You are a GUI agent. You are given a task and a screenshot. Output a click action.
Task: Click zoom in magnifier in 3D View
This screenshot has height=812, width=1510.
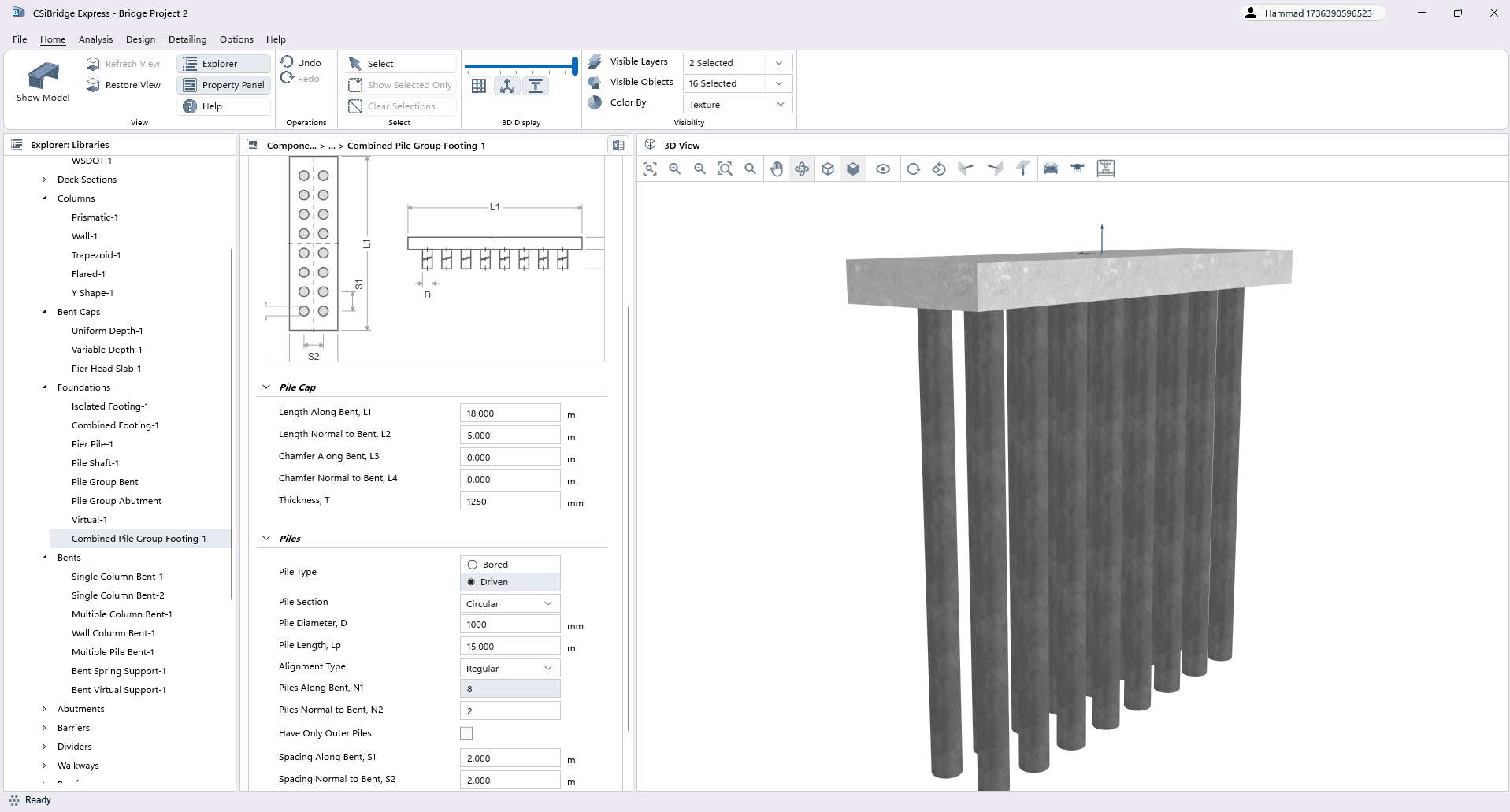click(x=675, y=169)
